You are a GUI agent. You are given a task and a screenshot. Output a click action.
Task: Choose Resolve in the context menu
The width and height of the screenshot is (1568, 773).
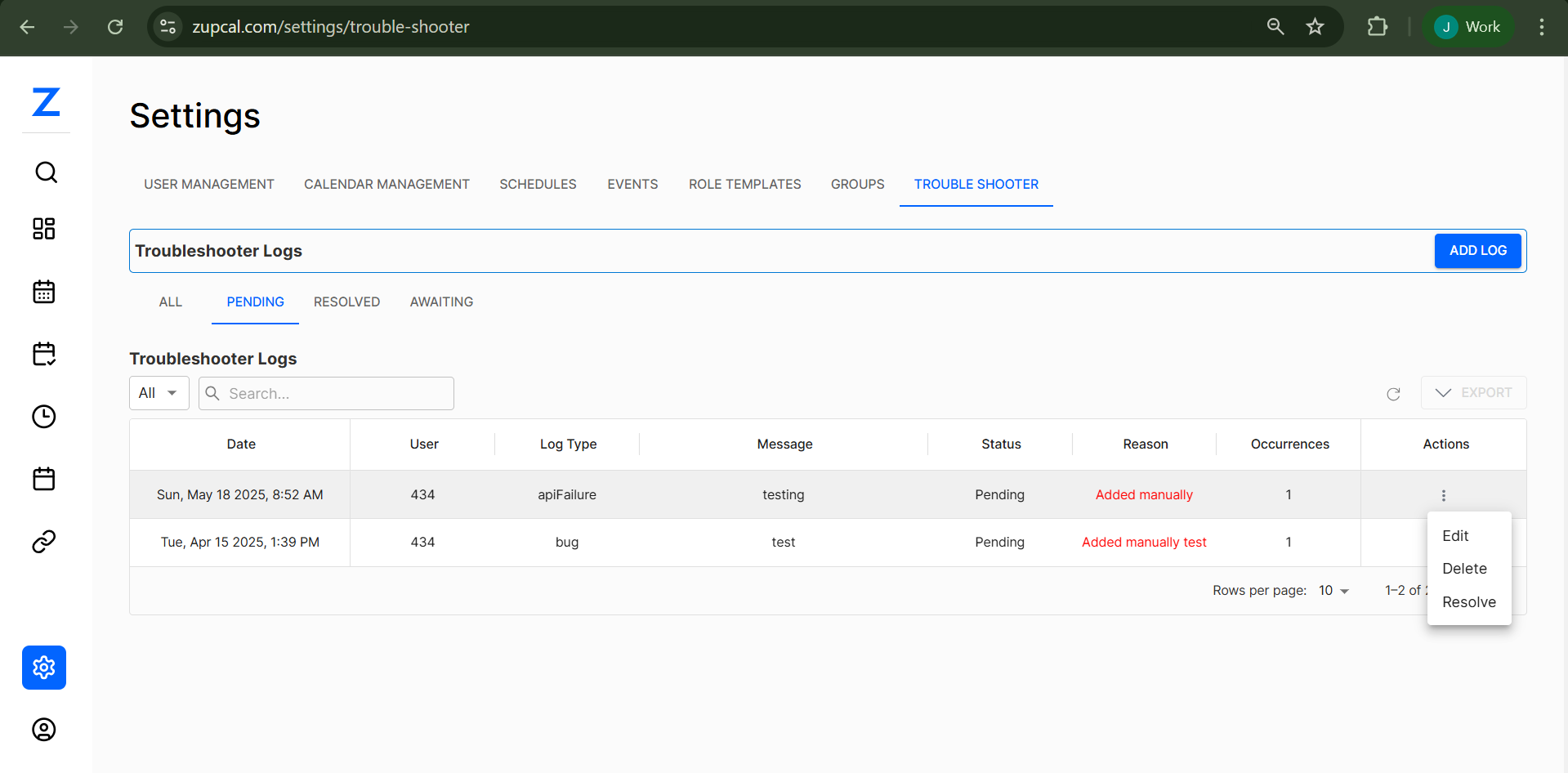click(1468, 601)
